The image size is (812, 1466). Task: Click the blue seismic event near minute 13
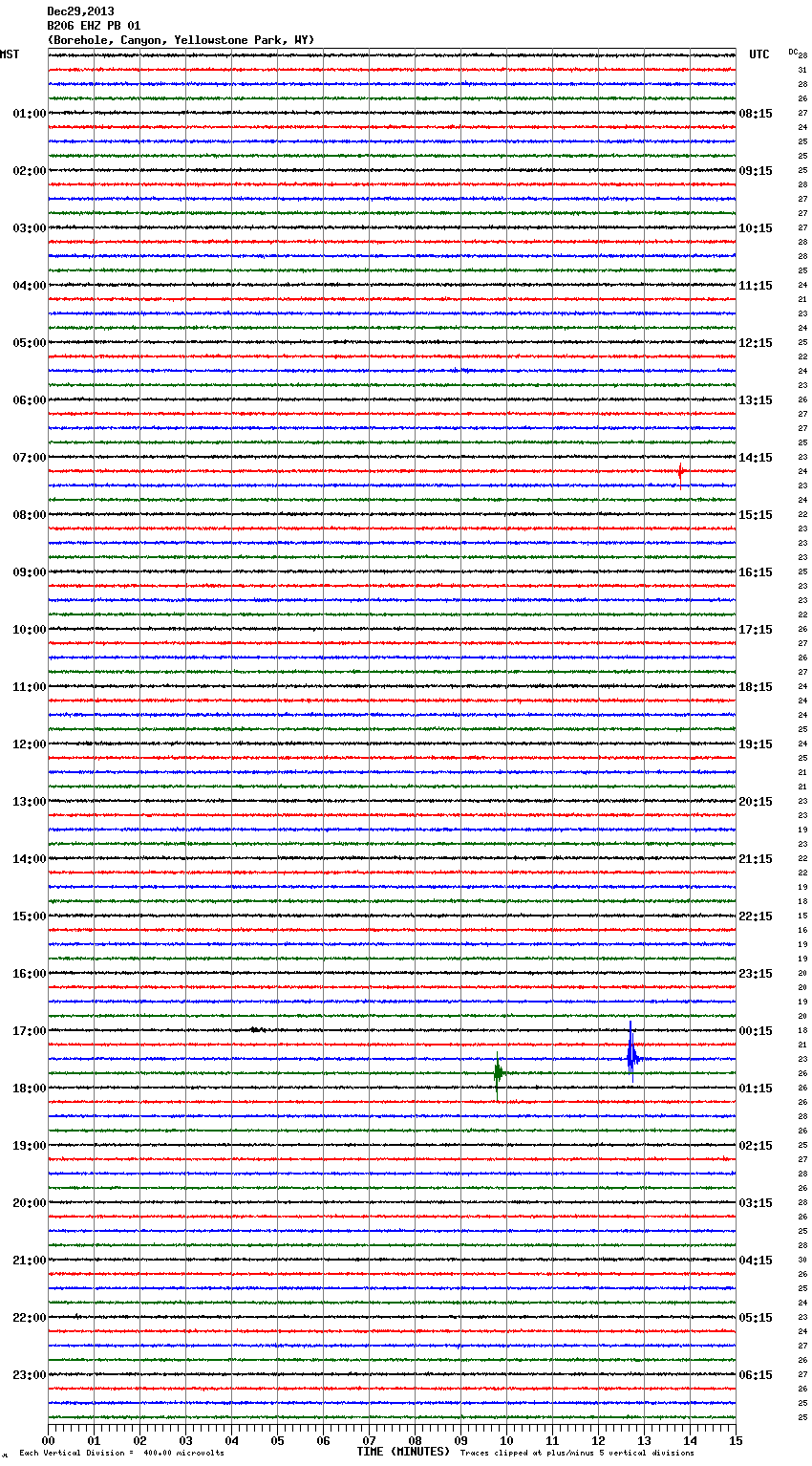631,1054
